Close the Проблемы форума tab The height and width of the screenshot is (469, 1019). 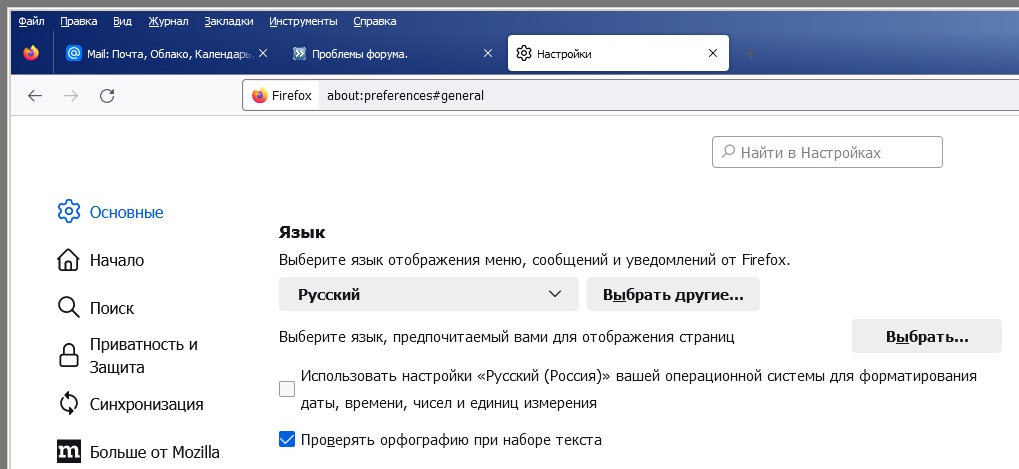pyautogui.click(x=488, y=53)
